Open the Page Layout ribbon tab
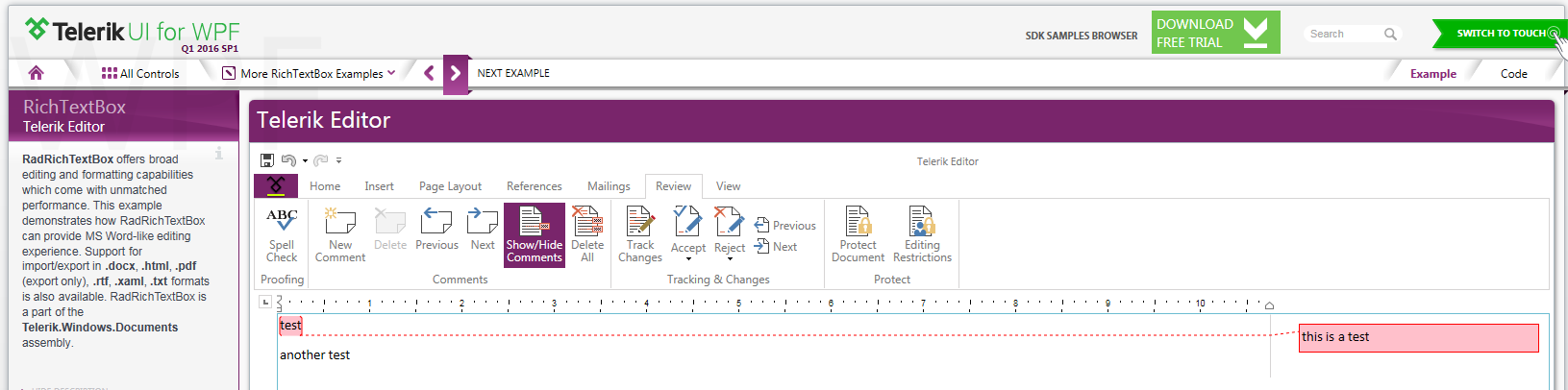Screen dimensions: 1568x390 pos(450,186)
